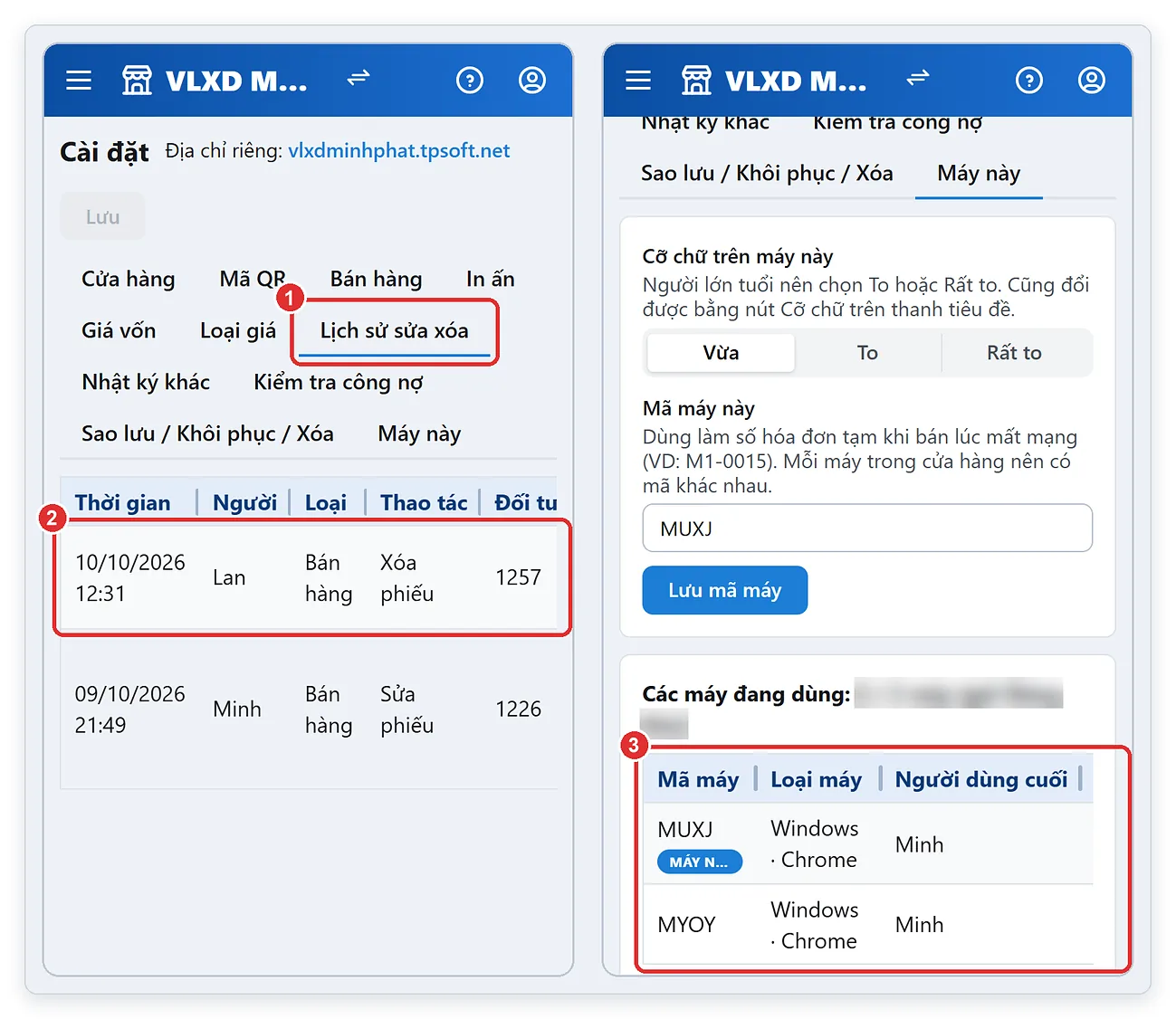This screenshot has height=1019, width=1176.
Task: Open the Loại giá tab
Action: pos(238,330)
